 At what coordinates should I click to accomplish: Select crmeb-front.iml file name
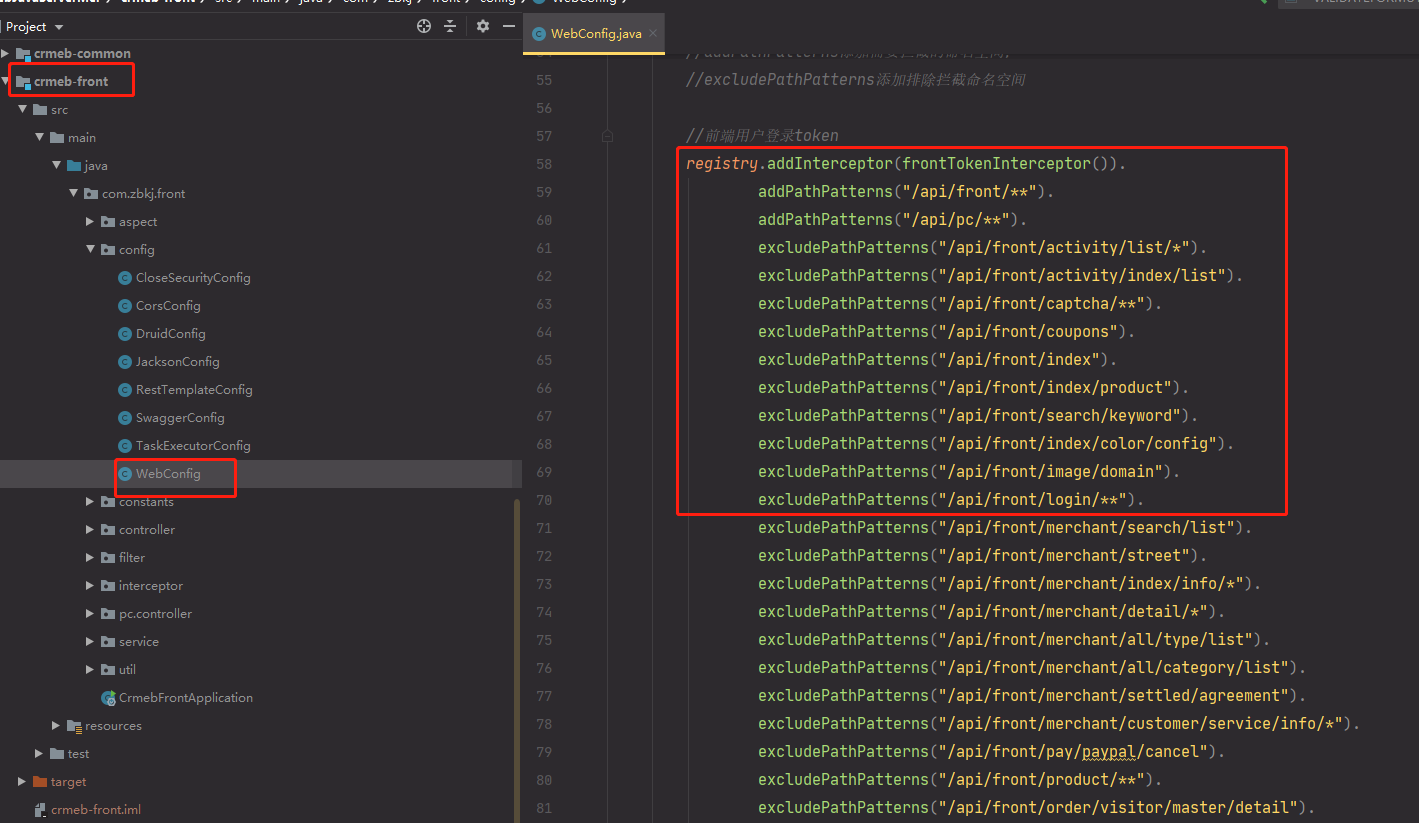[96, 809]
